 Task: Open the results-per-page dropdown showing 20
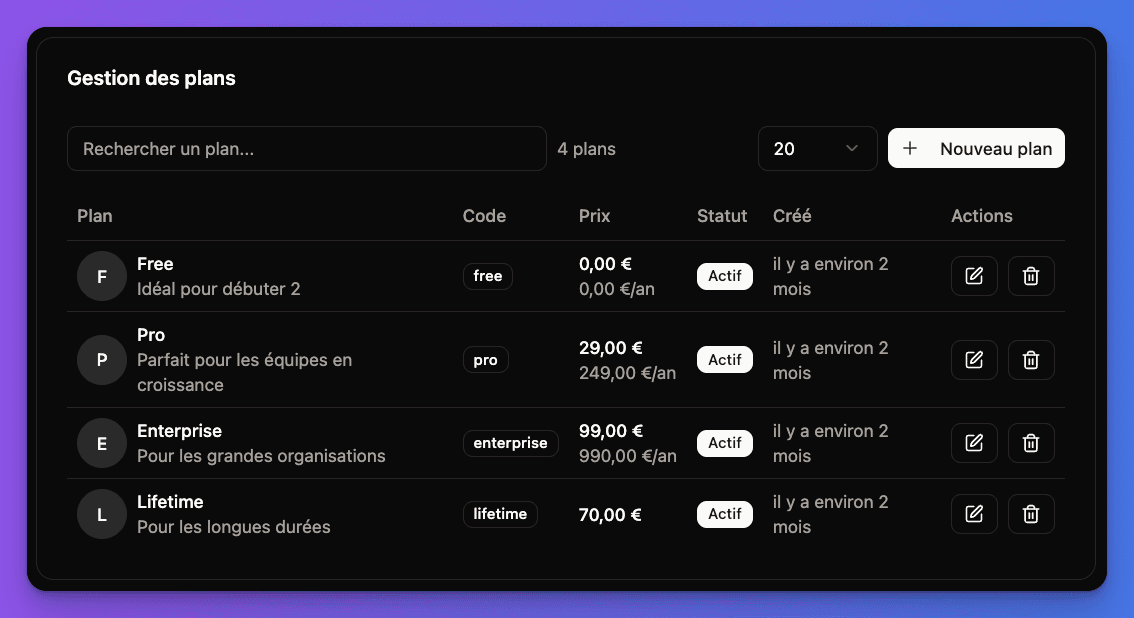click(817, 148)
